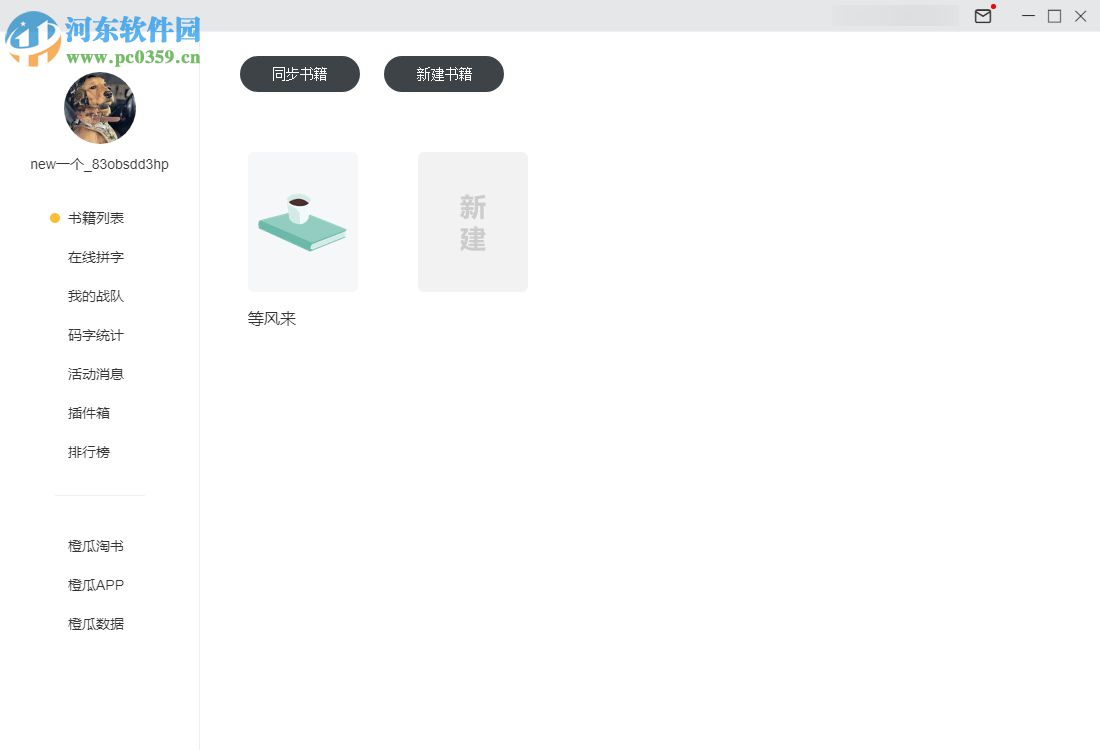Open the 等风来 book thumbnail
The image size is (1100, 750).
tap(302, 221)
